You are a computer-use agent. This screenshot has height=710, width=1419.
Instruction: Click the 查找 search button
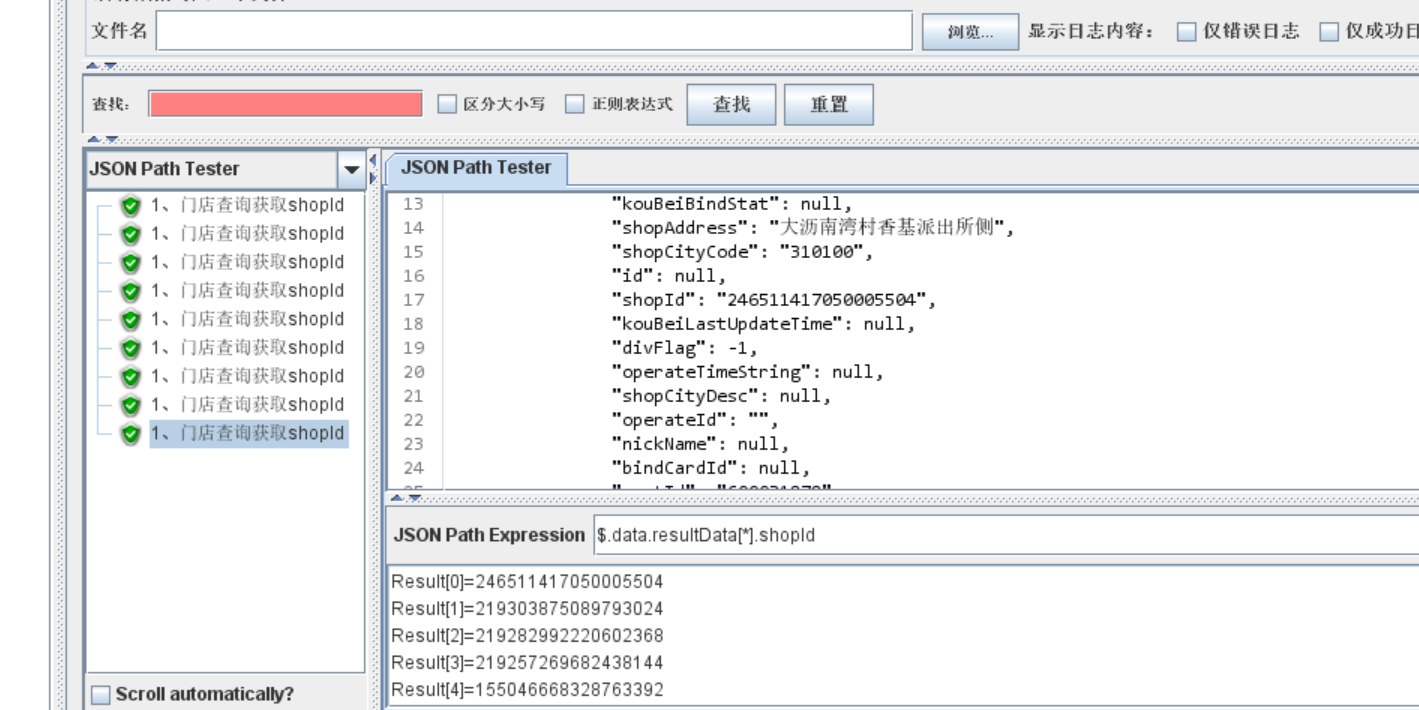pos(731,104)
